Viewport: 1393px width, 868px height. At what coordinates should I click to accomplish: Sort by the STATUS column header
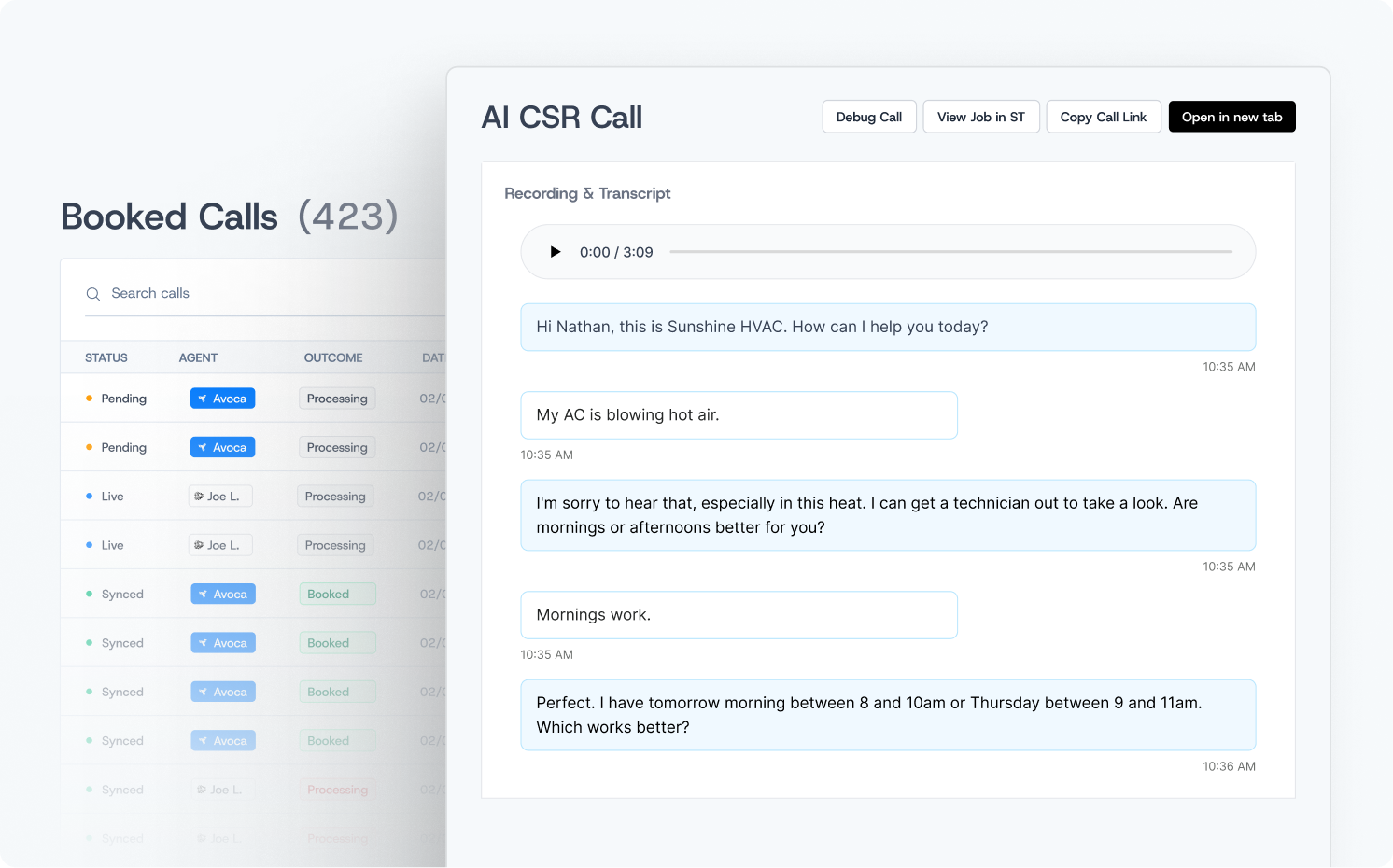(x=106, y=357)
